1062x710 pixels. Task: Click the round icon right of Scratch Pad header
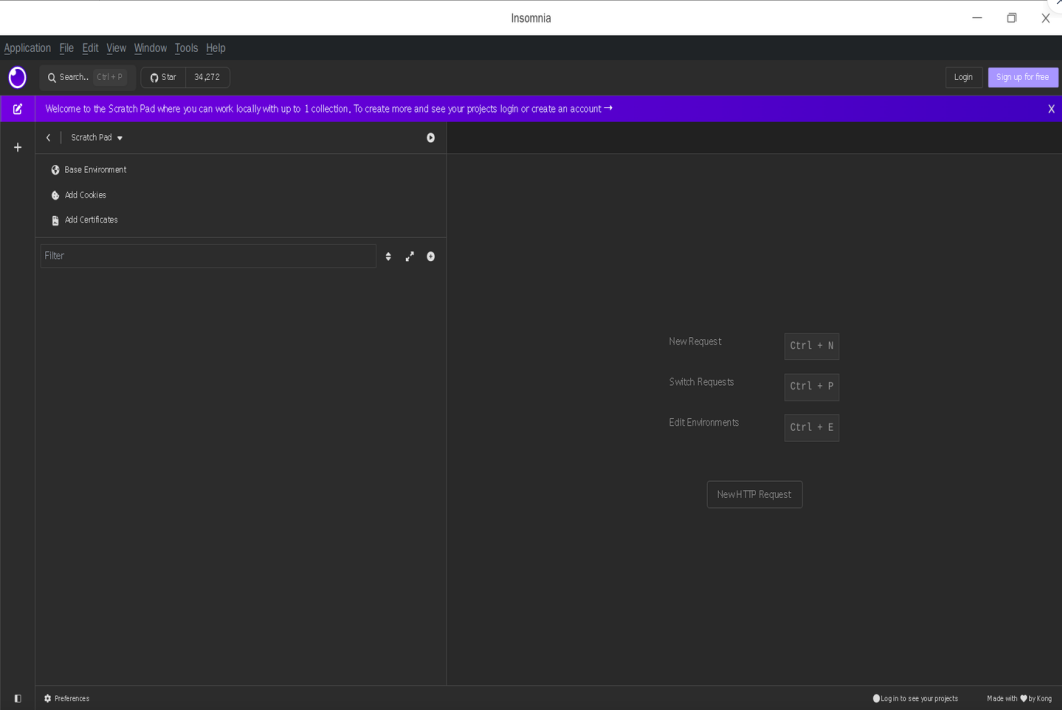pyautogui.click(x=431, y=138)
